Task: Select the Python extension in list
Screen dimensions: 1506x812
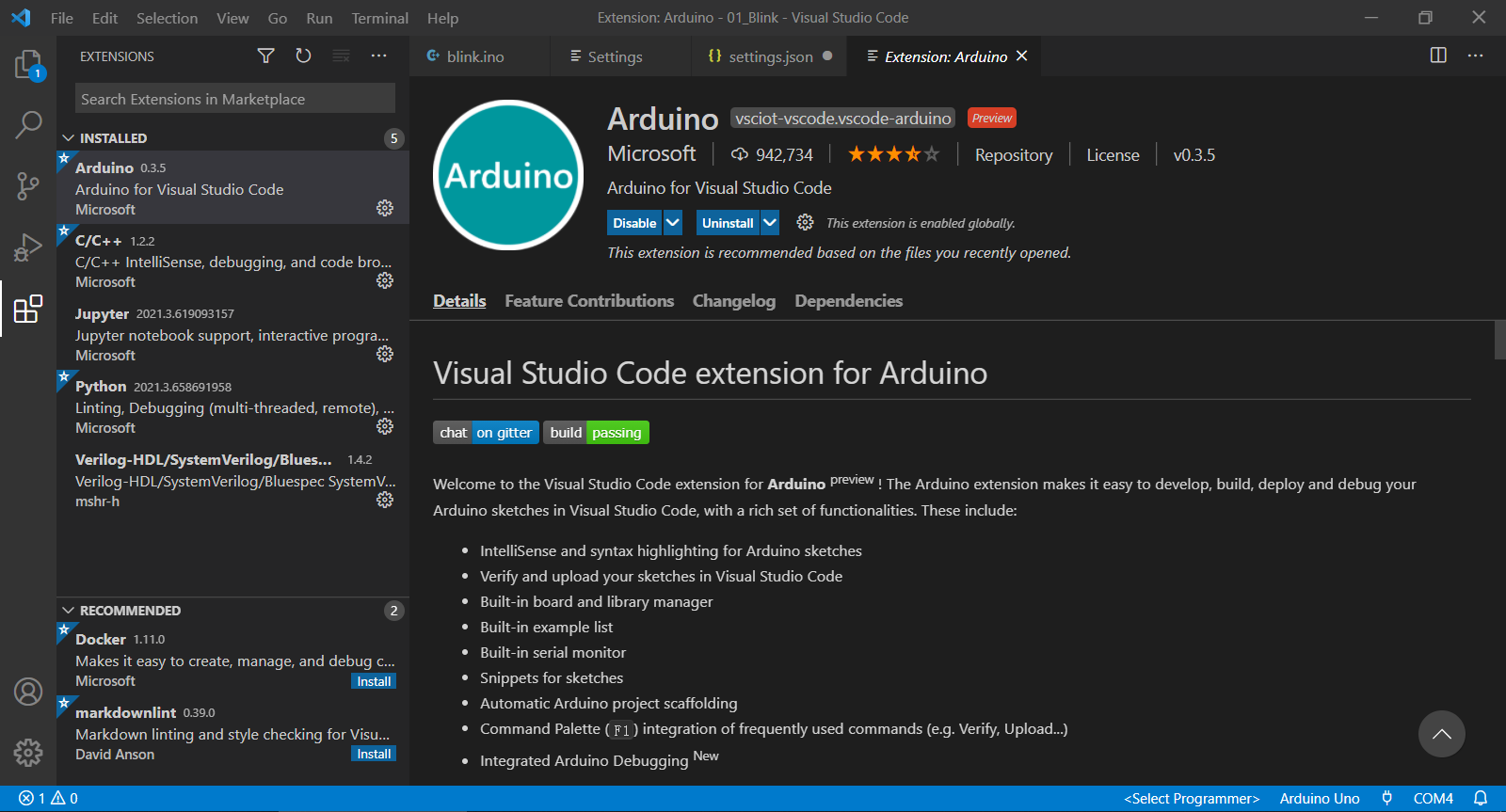Action: click(232, 406)
